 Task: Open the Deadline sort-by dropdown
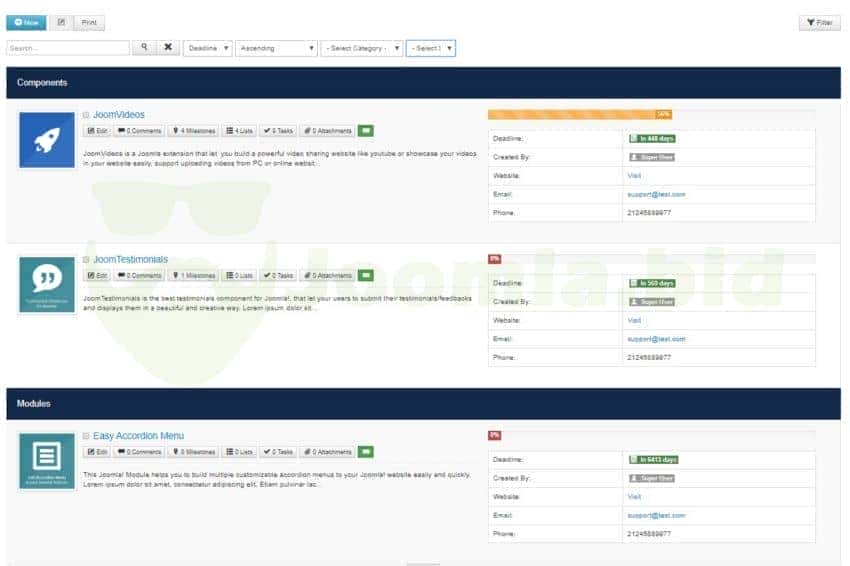[x=208, y=48]
